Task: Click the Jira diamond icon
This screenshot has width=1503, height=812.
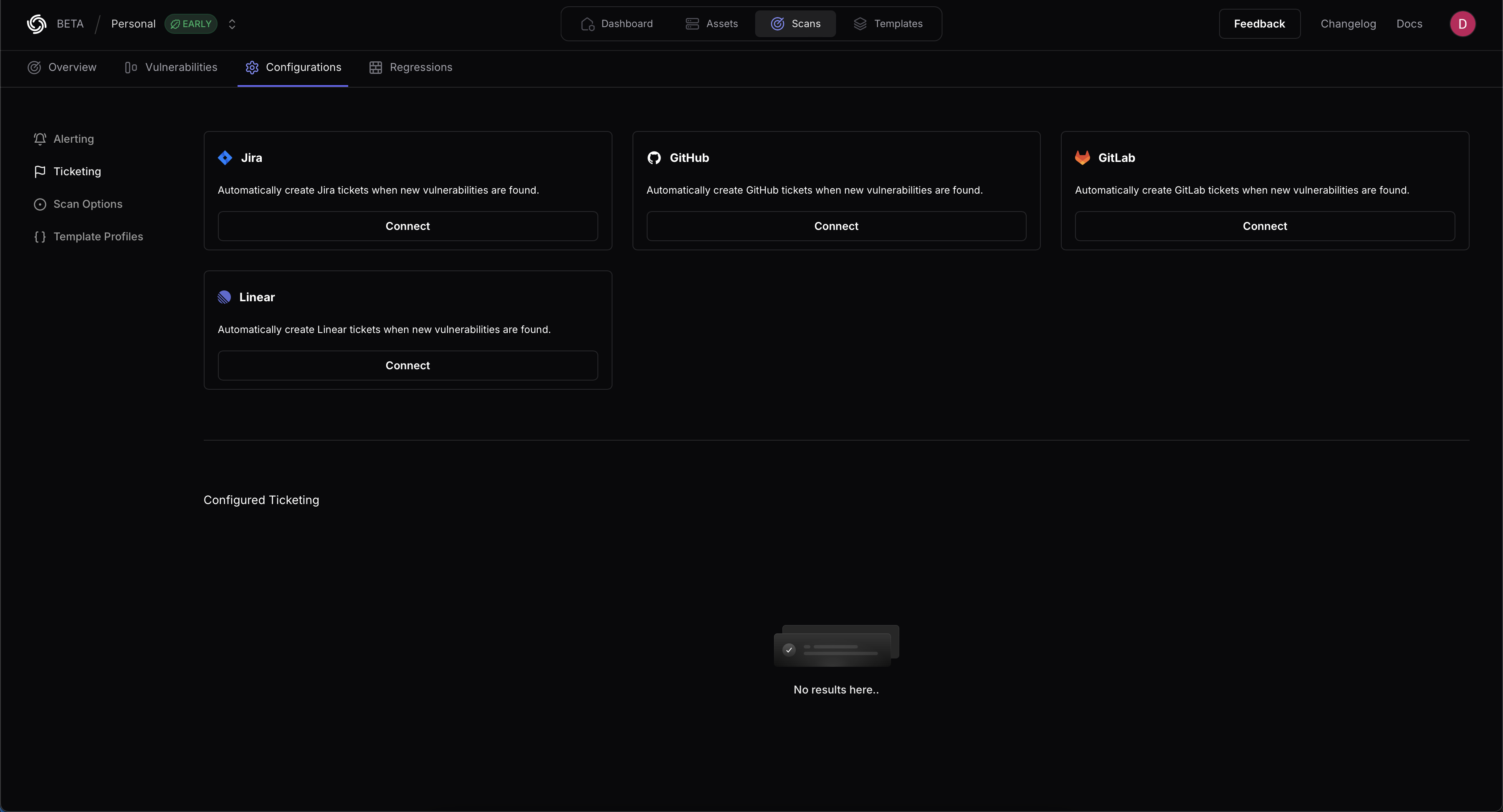Action: tap(225, 157)
